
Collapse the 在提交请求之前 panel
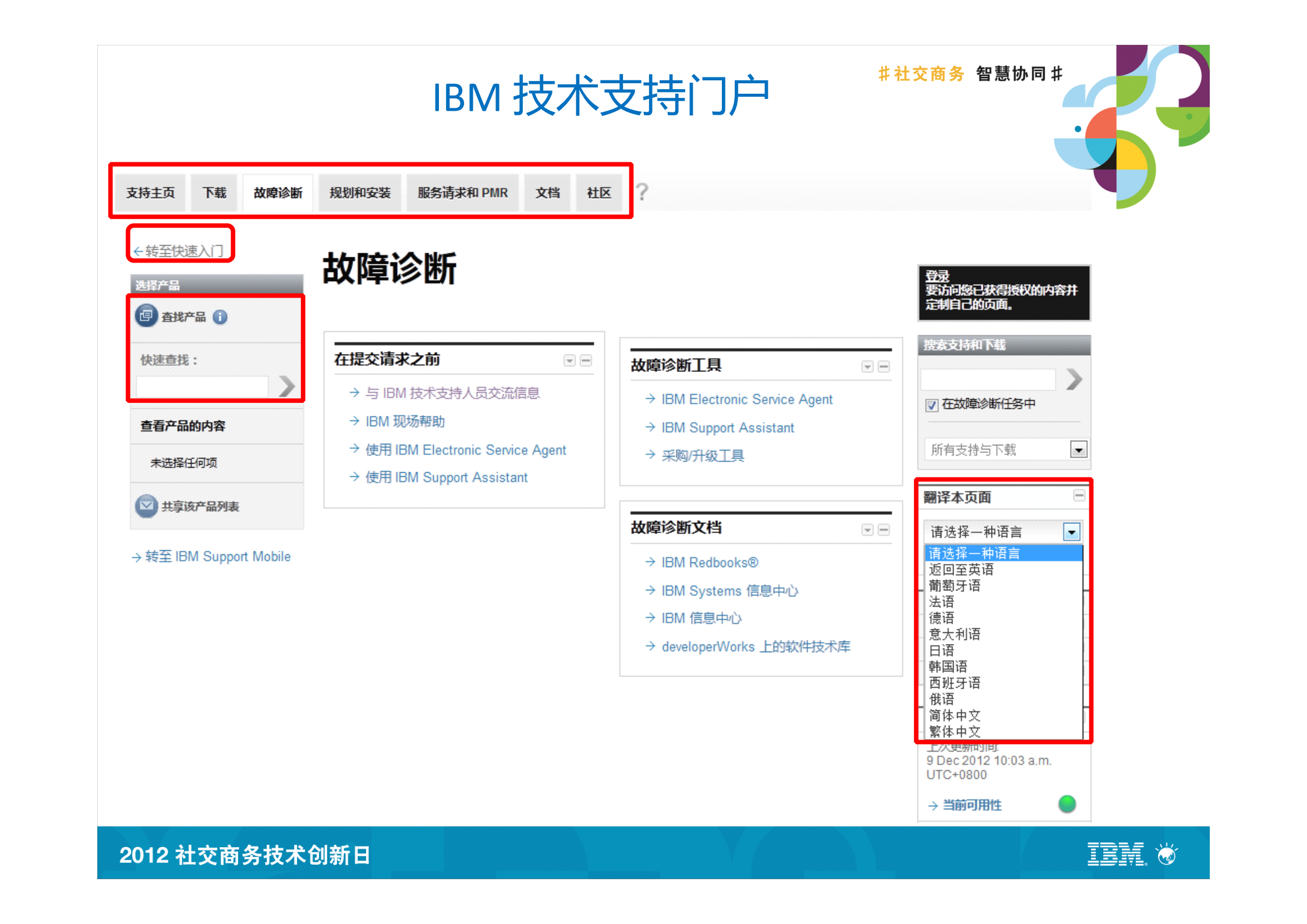[x=587, y=360]
